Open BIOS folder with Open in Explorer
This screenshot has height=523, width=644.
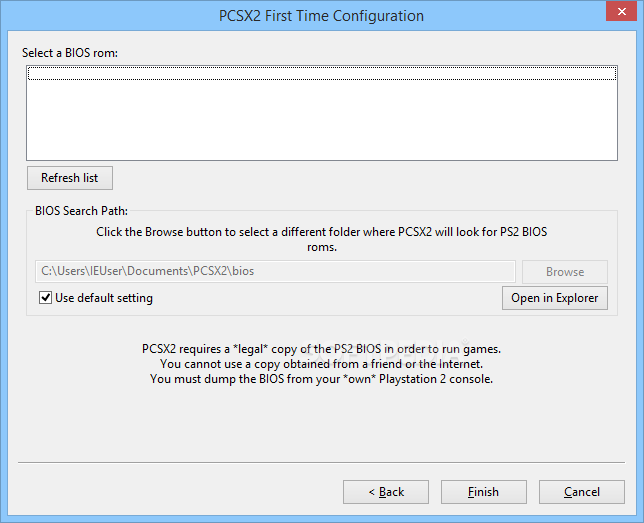pos(554,298)
